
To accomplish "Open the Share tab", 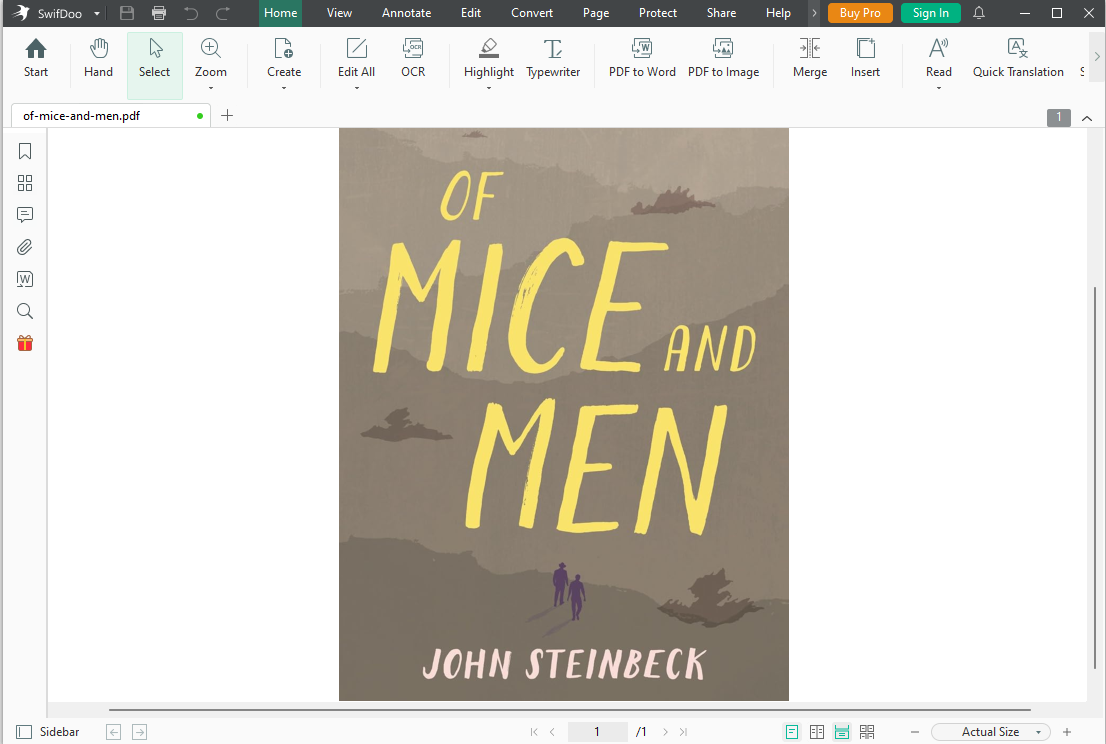I will click(722, 13).
